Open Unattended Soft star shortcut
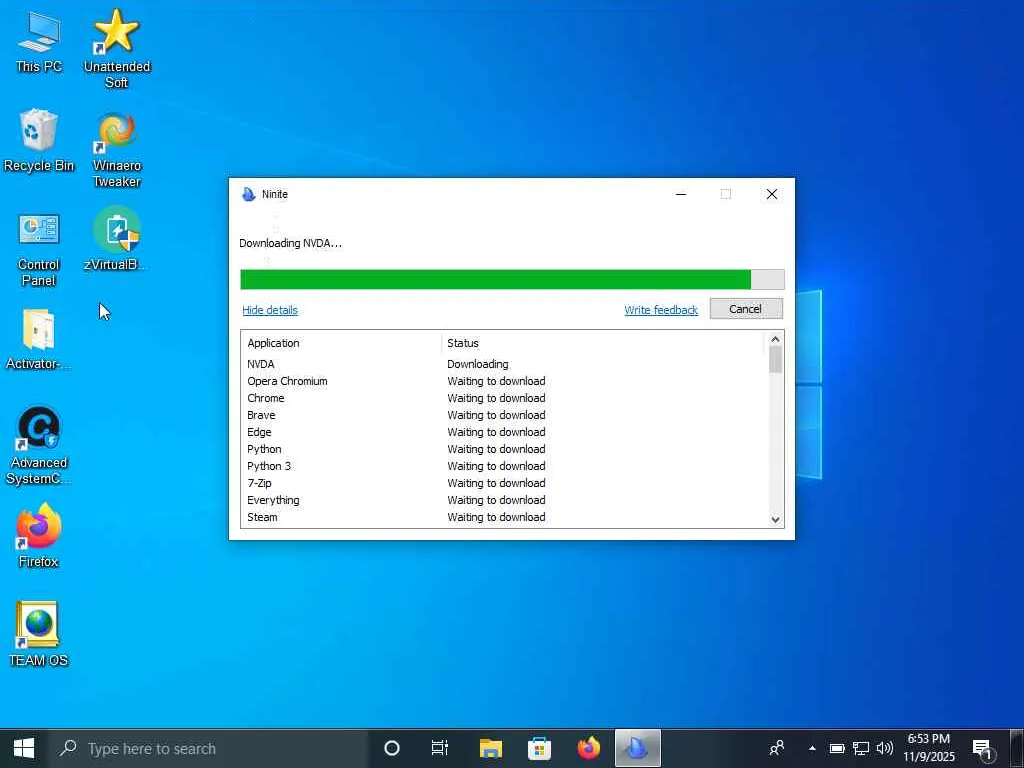This screenshot has width=1024, height=768. (116, 48)
